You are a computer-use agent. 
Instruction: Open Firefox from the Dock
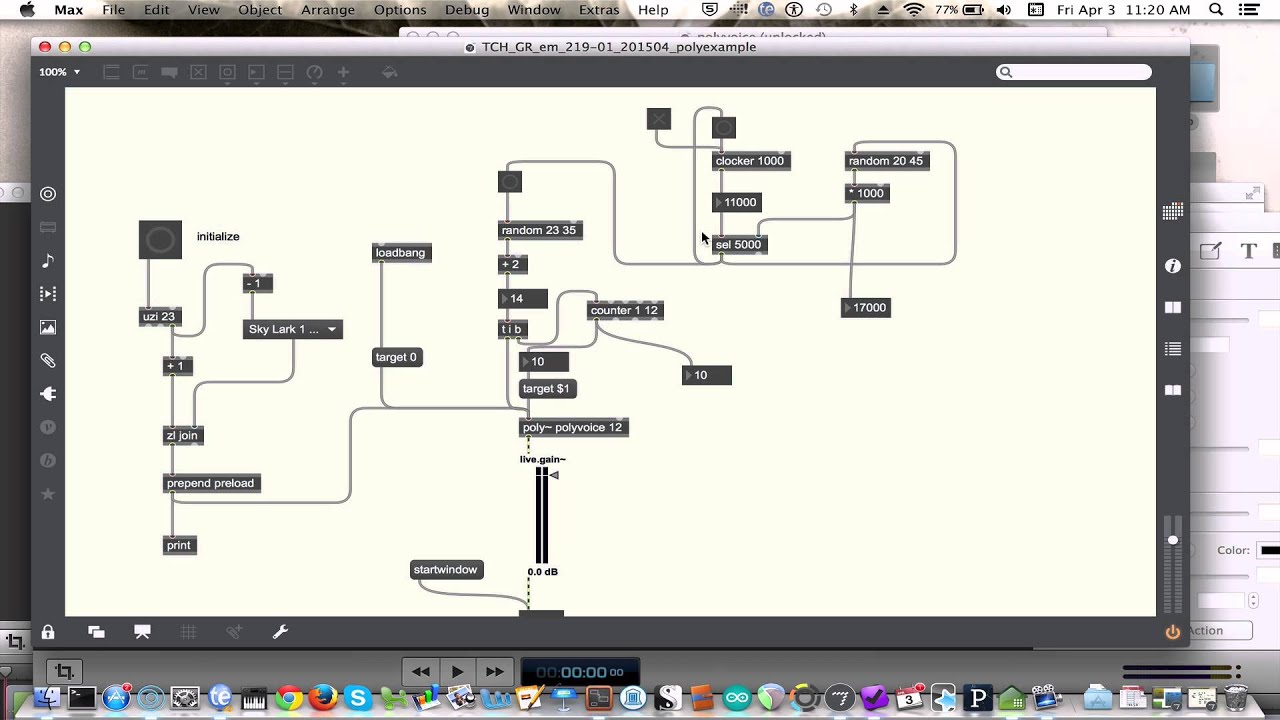point(323,698)
